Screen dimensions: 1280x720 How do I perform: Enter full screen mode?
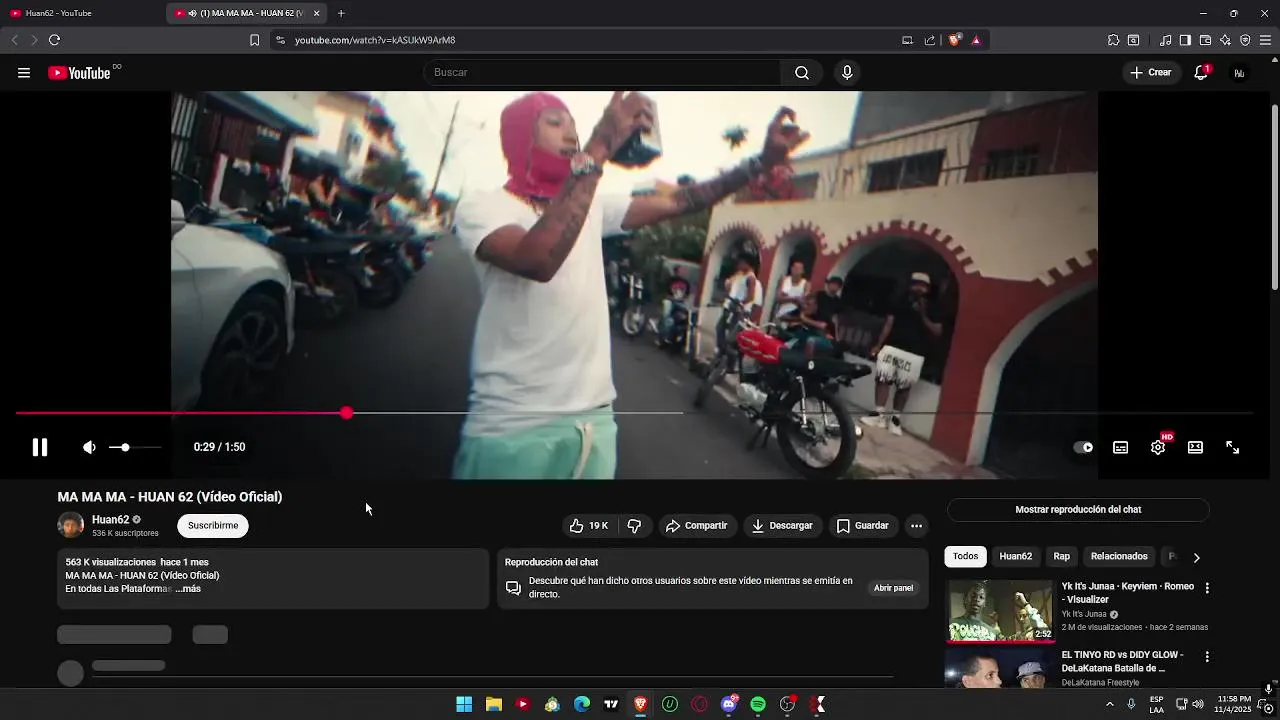[x=1233, y=447]
